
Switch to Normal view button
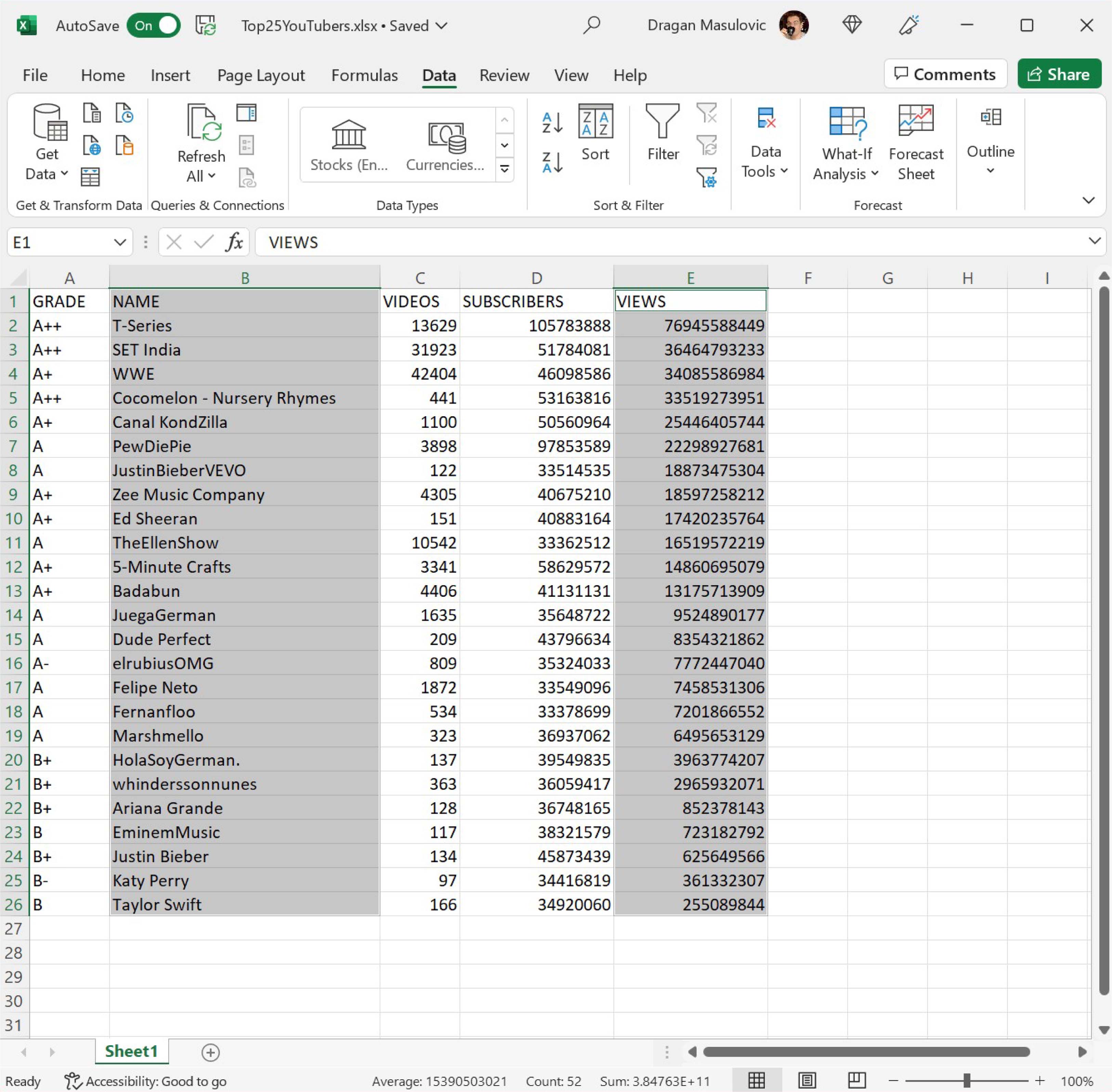[756, 1081]
